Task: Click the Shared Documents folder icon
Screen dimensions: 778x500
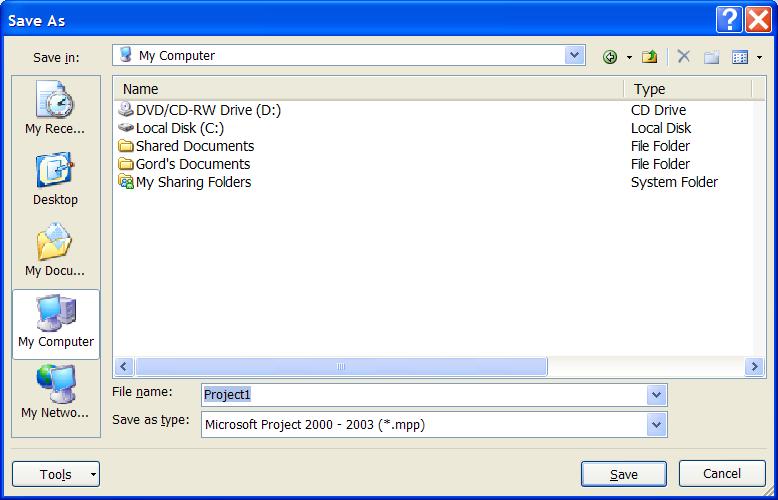Action: tap(126, 146)
